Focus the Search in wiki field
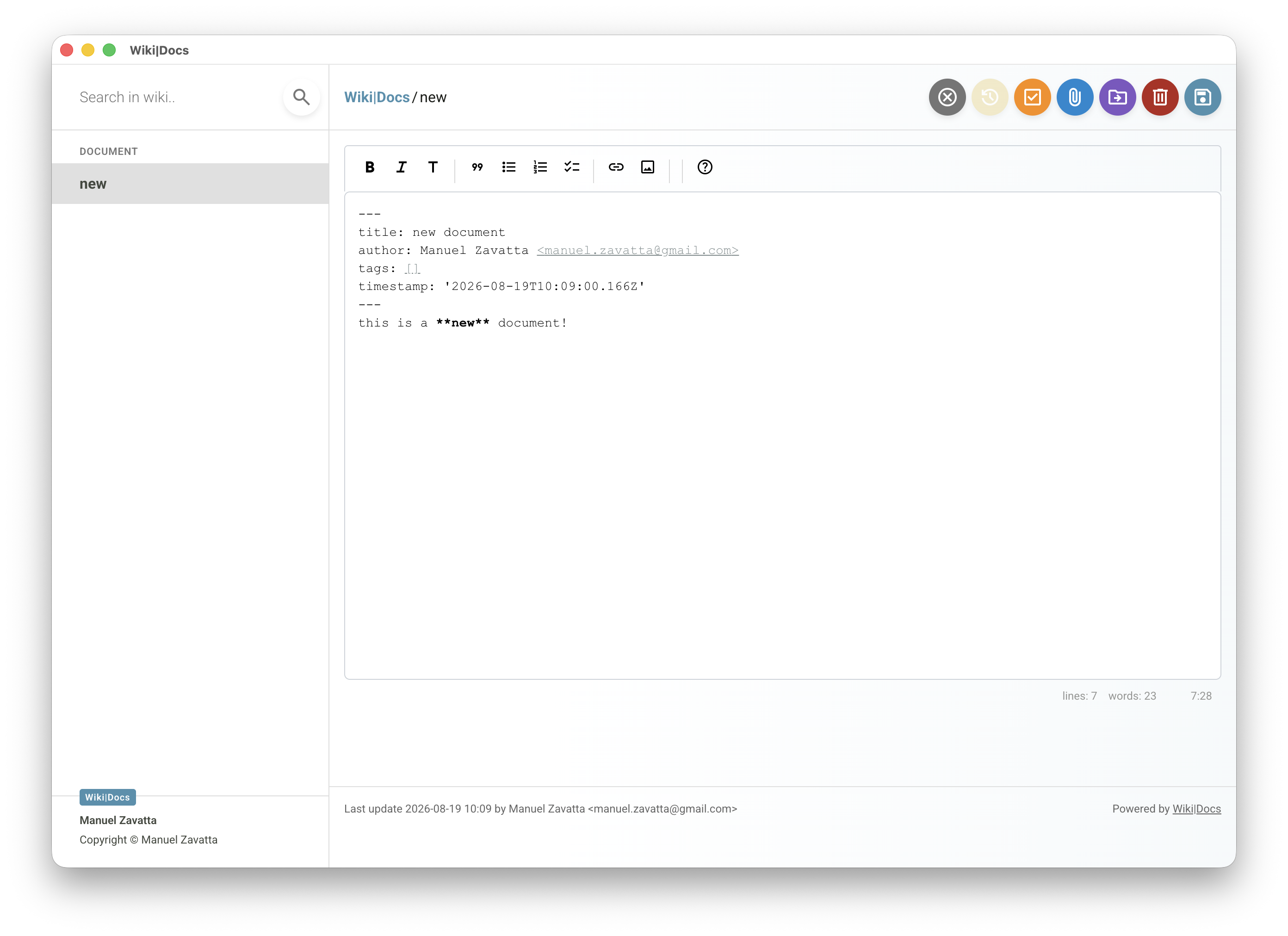Image resolution: width=1288 pixels, height=936 pixels. point(176,97)
